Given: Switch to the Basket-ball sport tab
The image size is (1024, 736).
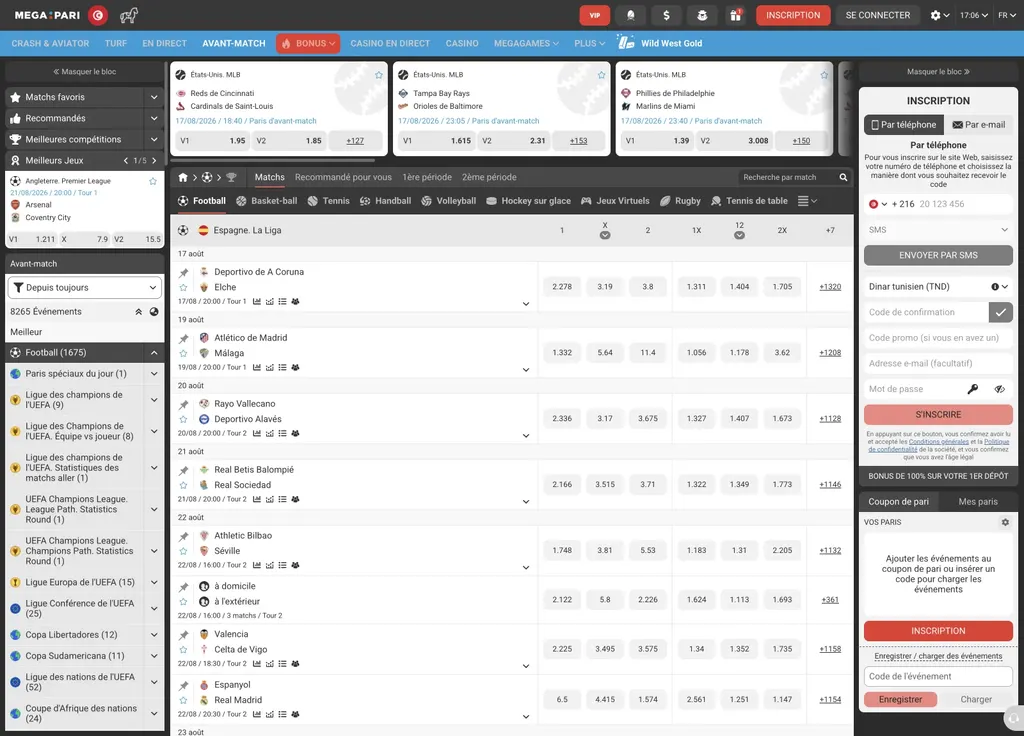Looking at the screenshot, I should [266, 201].
